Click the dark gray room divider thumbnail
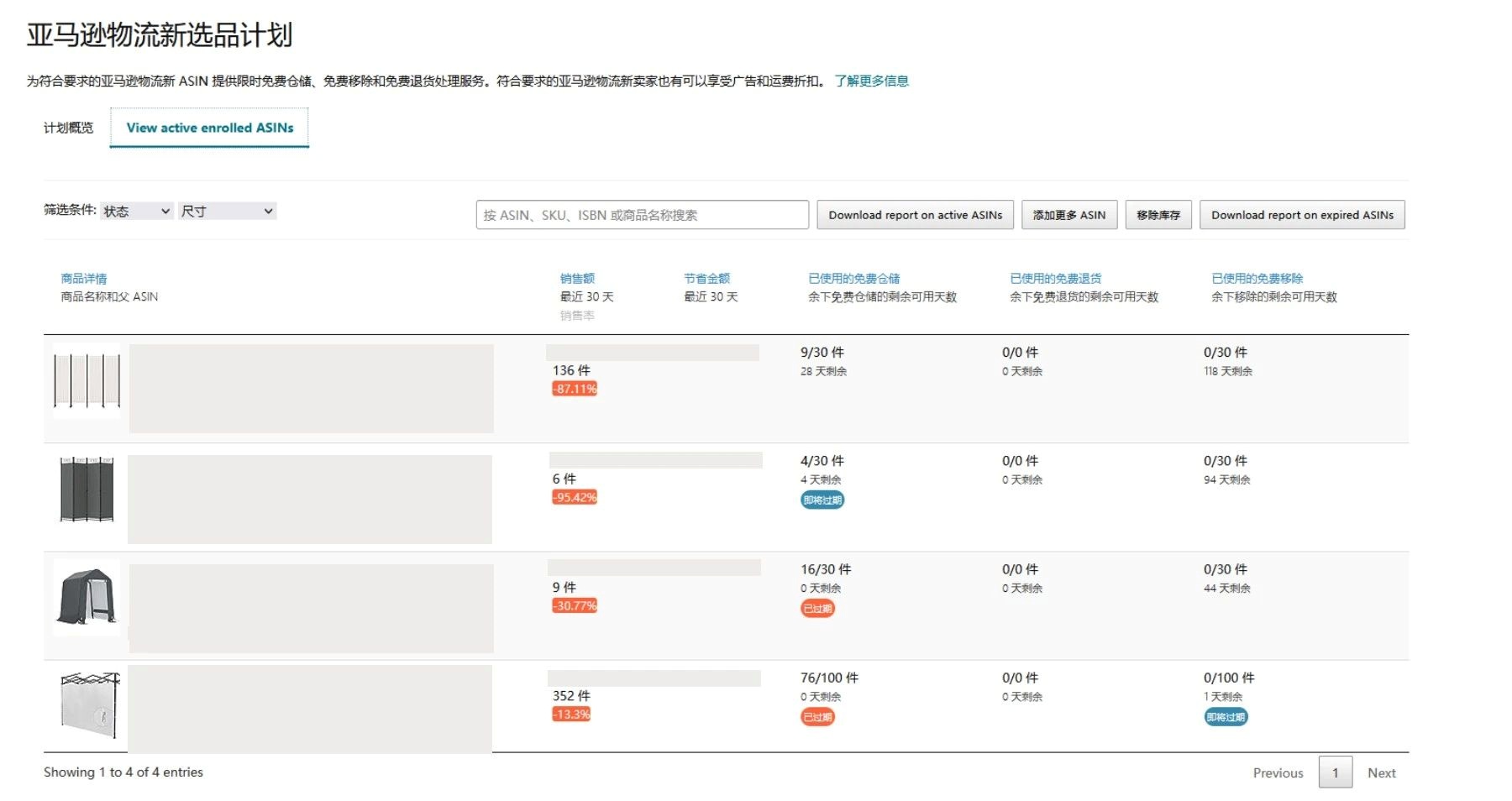 (x=87, y=489)
